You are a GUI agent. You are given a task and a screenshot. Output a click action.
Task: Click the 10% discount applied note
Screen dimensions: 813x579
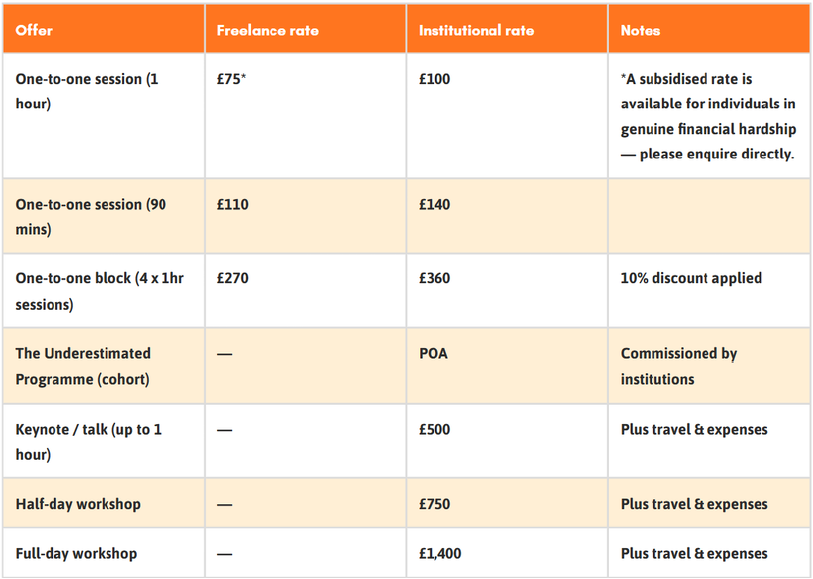pyautogui.click(x=691, y=279)
